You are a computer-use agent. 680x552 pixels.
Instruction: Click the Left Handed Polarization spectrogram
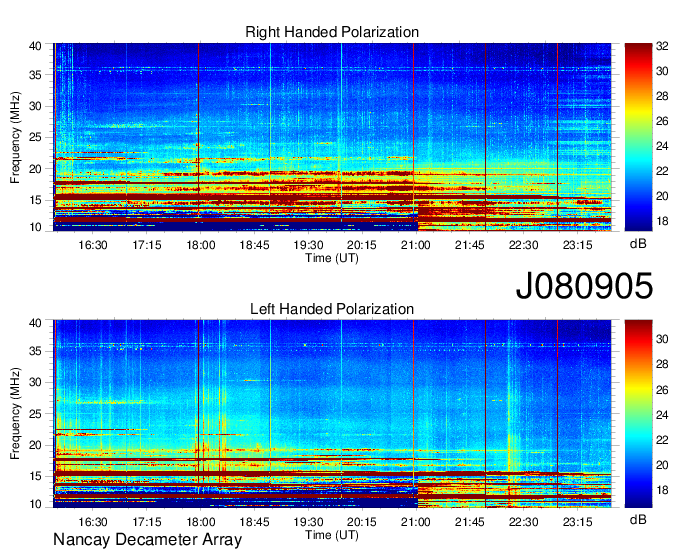[332, 414]
